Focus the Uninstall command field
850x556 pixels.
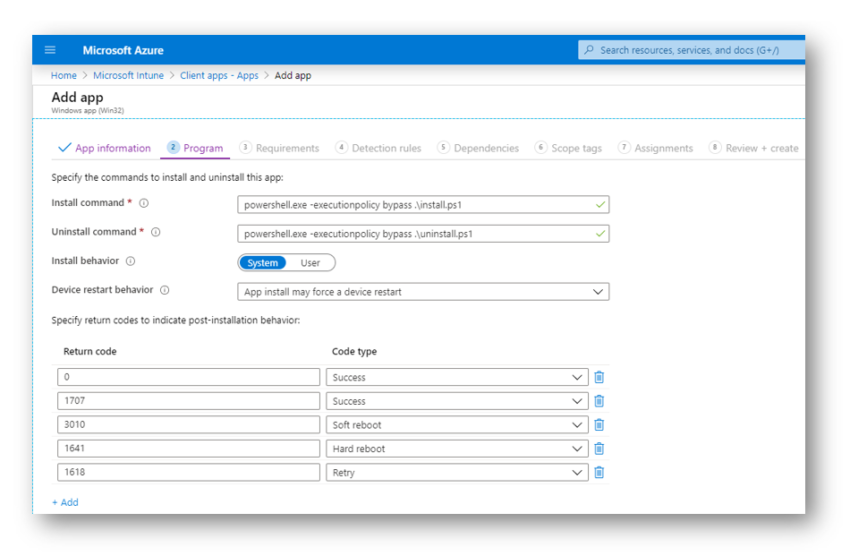pos(423,234)
